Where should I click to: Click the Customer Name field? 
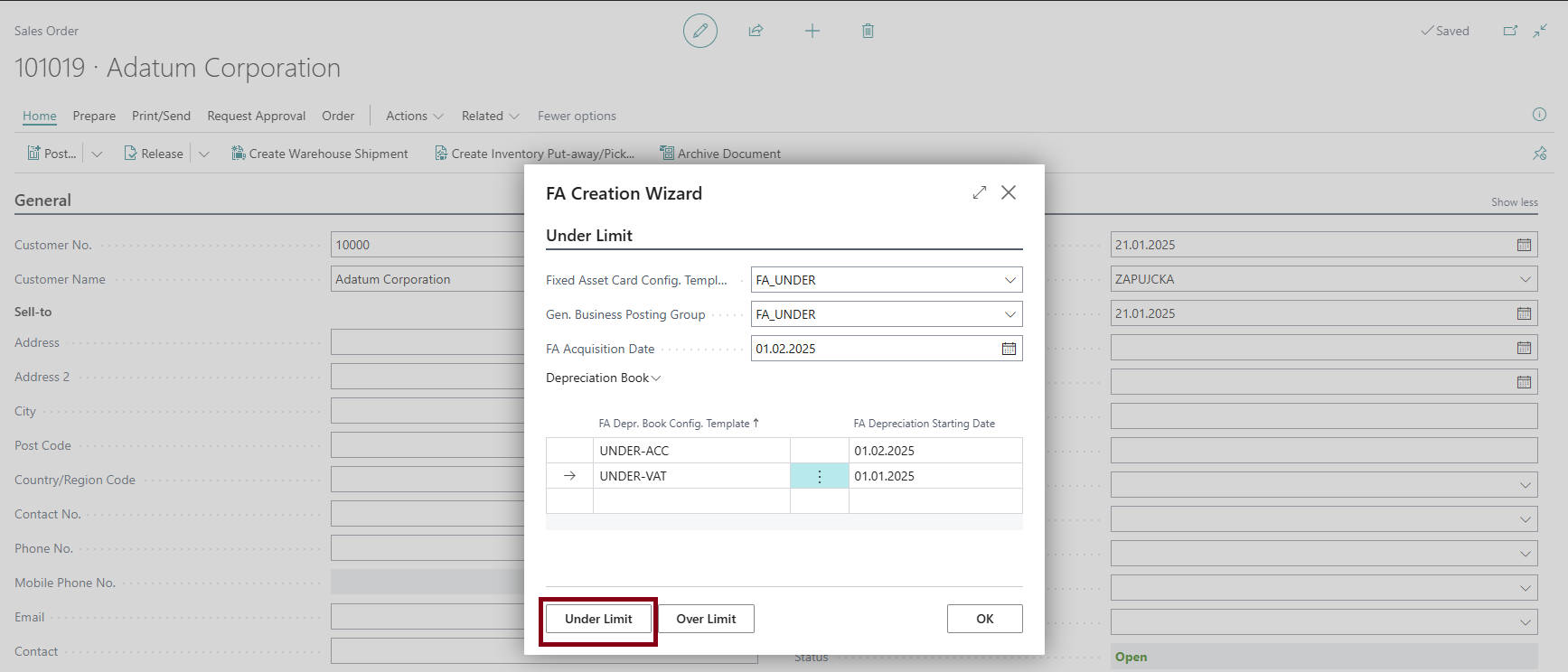(427, 279)
